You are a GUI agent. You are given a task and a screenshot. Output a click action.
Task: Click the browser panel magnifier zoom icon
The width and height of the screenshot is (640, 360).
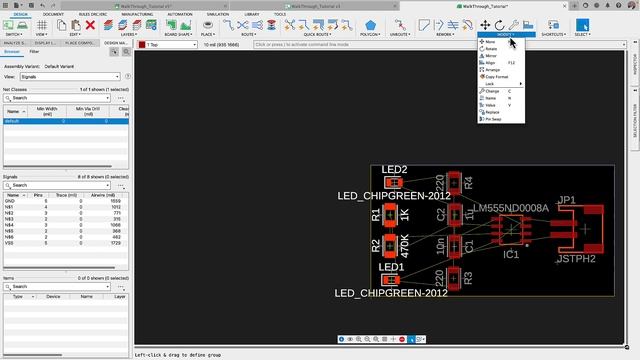pyautogui.click(x=126, y=52)
